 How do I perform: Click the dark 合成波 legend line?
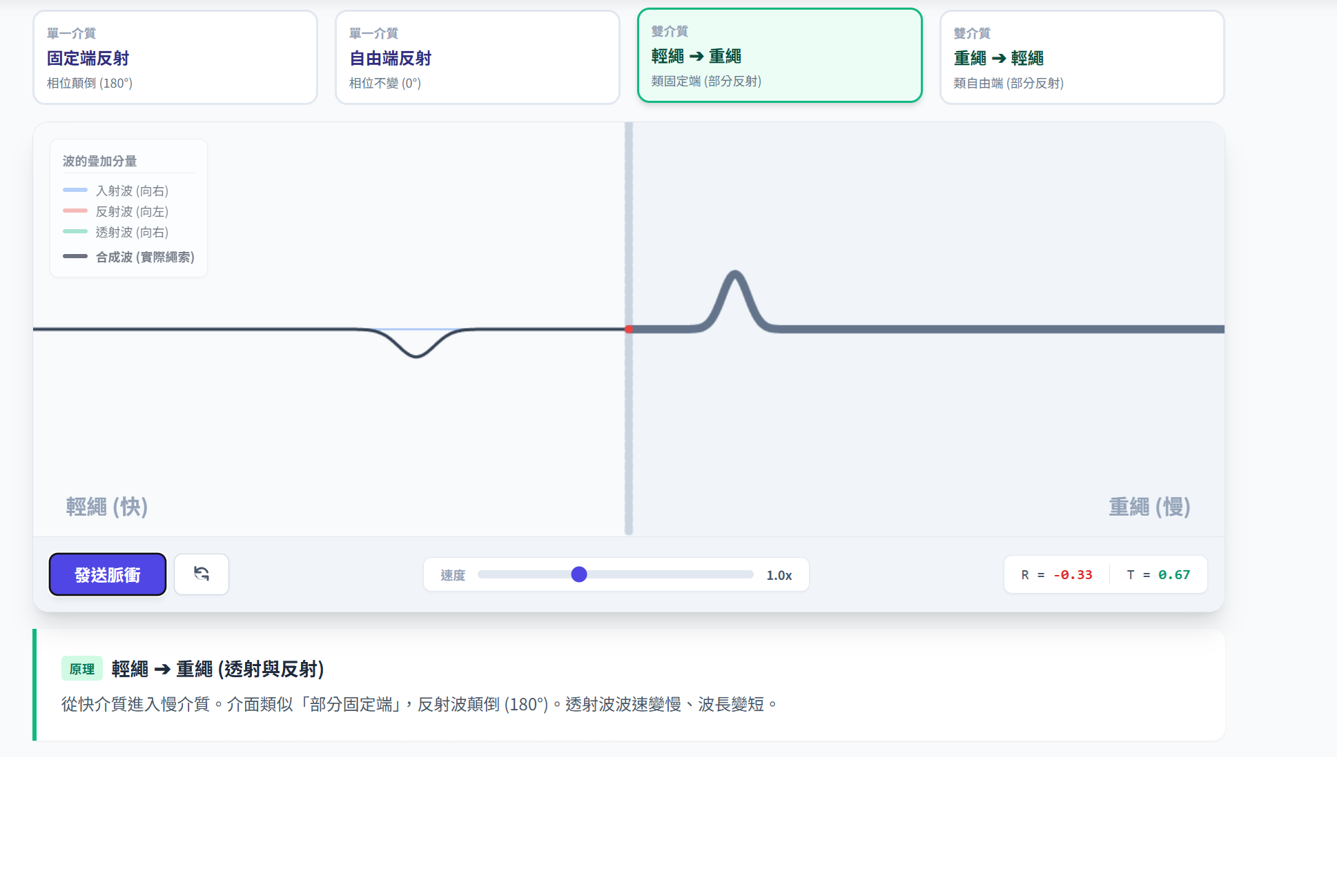pos(75,256)
